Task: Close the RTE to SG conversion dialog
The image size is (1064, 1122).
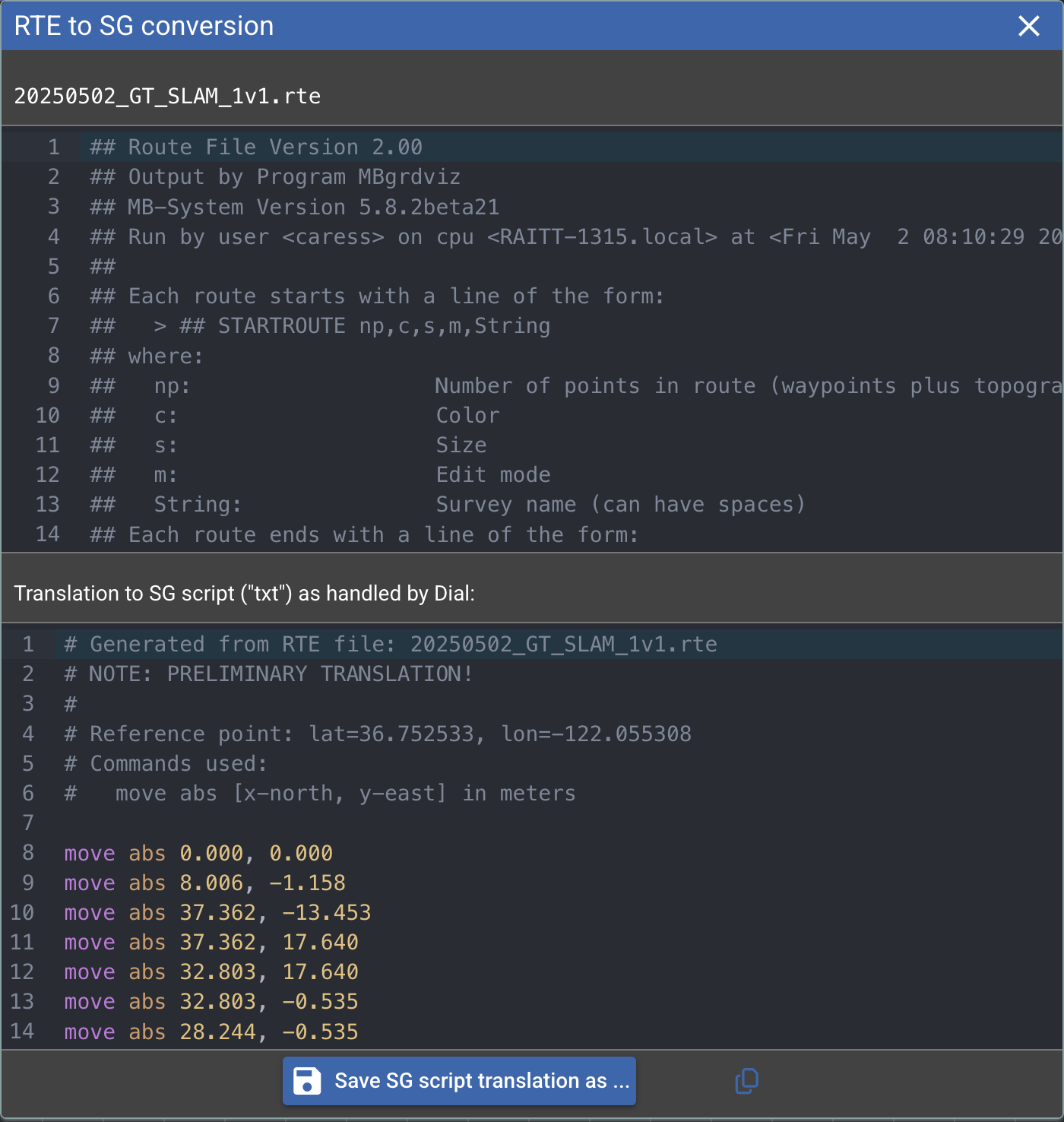Action: tap(1028, 26)
